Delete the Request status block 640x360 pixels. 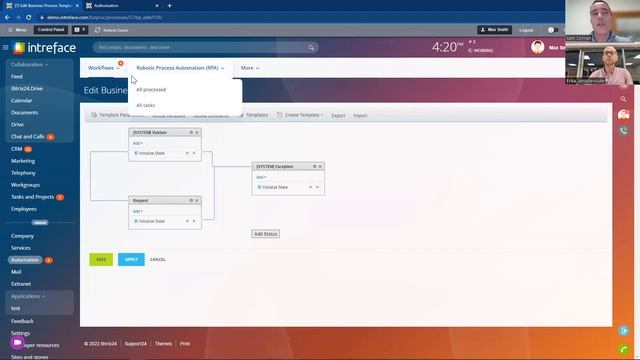[x=197, y=200]
